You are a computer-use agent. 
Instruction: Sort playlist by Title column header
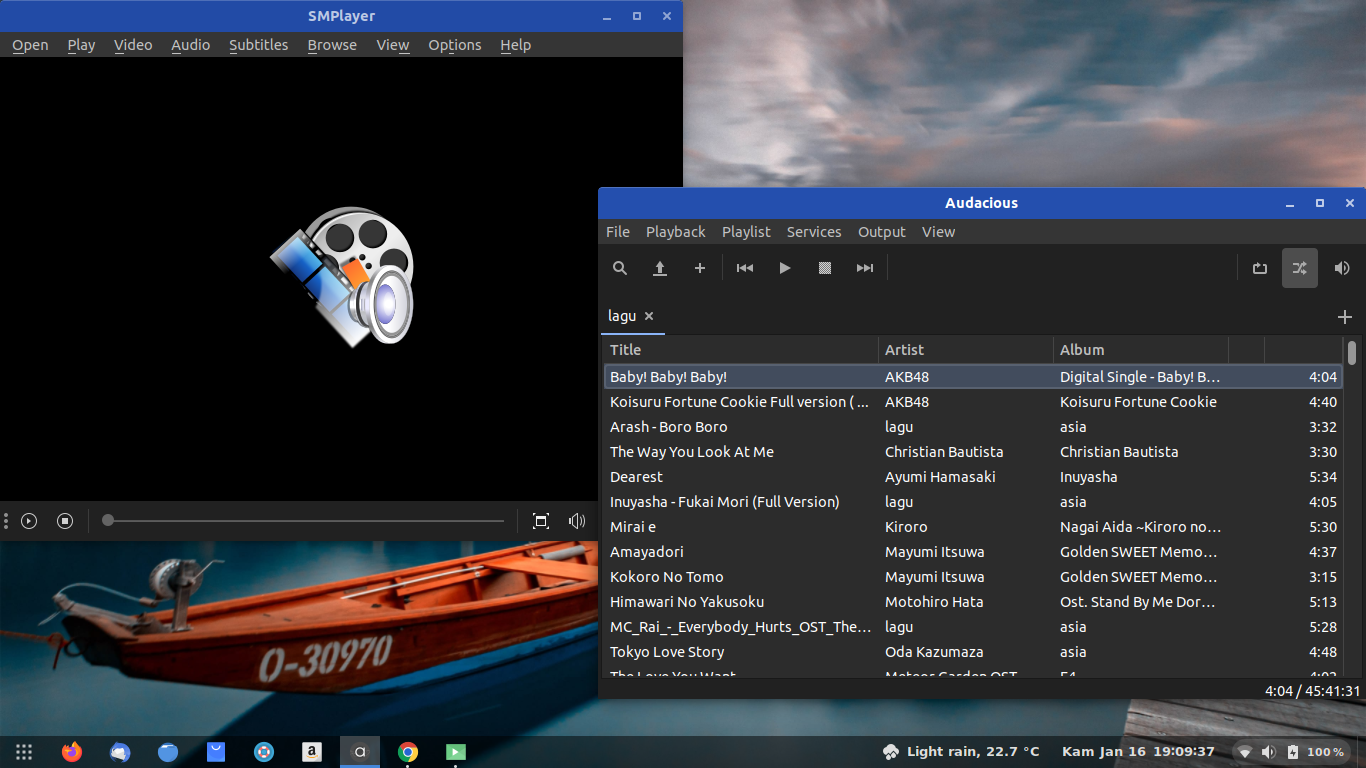click(x=741, y=350)
